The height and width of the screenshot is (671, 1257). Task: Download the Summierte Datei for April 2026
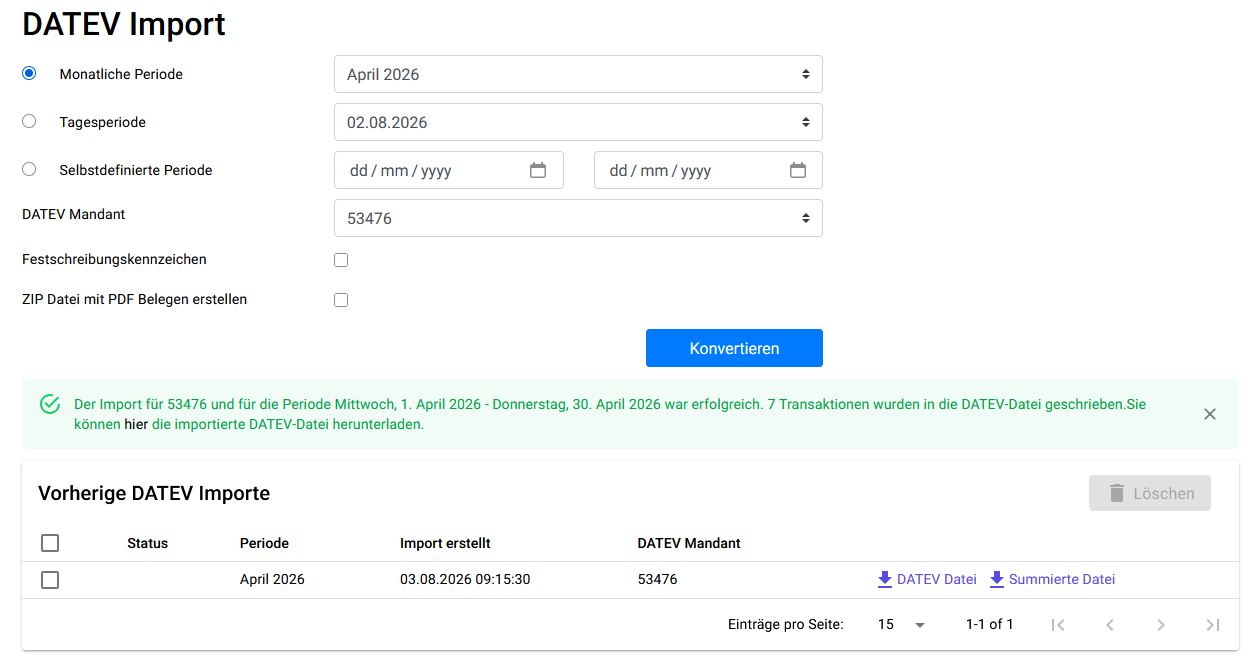pyautogui.click(x=1052, y=579)
